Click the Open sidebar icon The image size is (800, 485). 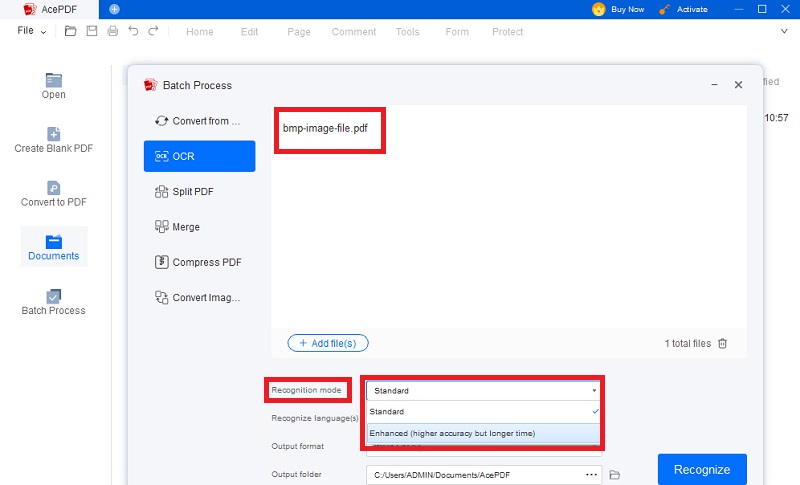click(x=54, y=81)
